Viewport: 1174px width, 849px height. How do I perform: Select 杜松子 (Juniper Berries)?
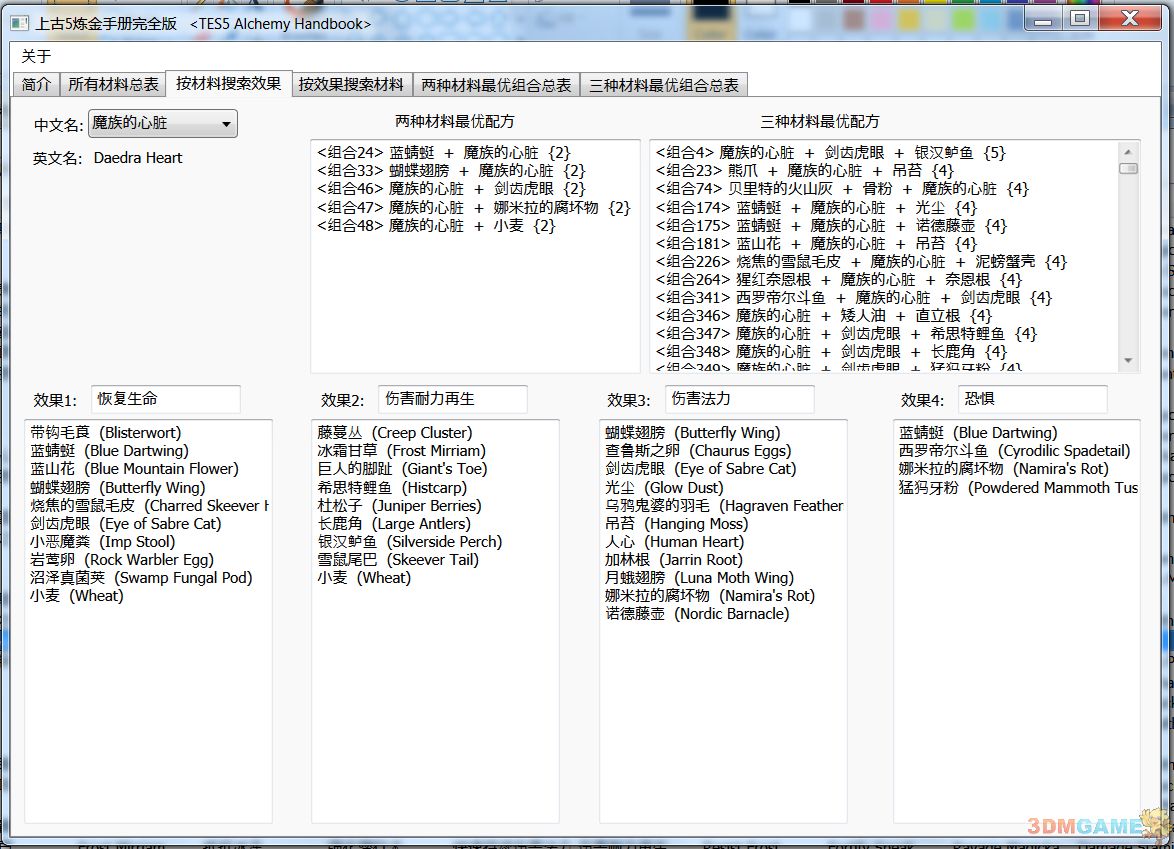(x=399, y=505)
